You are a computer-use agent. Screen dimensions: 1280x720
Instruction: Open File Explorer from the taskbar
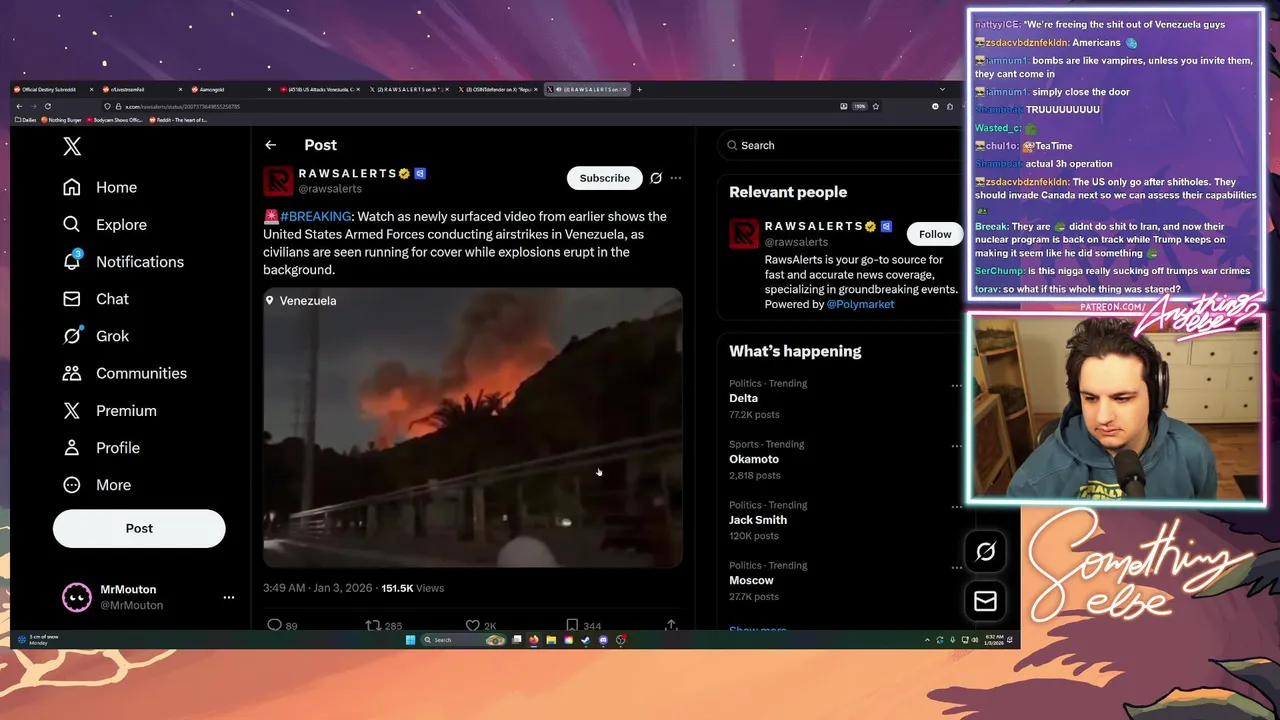551,640
